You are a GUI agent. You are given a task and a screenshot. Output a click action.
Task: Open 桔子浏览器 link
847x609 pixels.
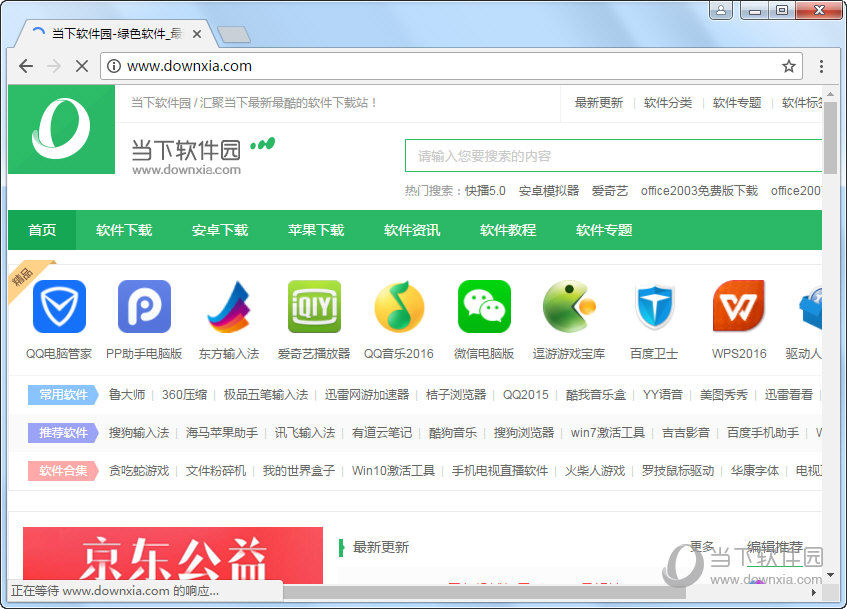tap(456, 395)
